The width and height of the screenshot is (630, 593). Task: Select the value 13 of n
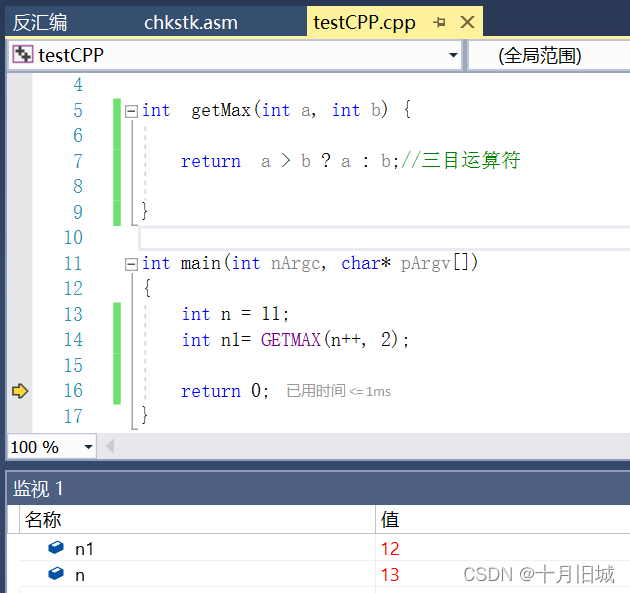click(x=390, y=575)
